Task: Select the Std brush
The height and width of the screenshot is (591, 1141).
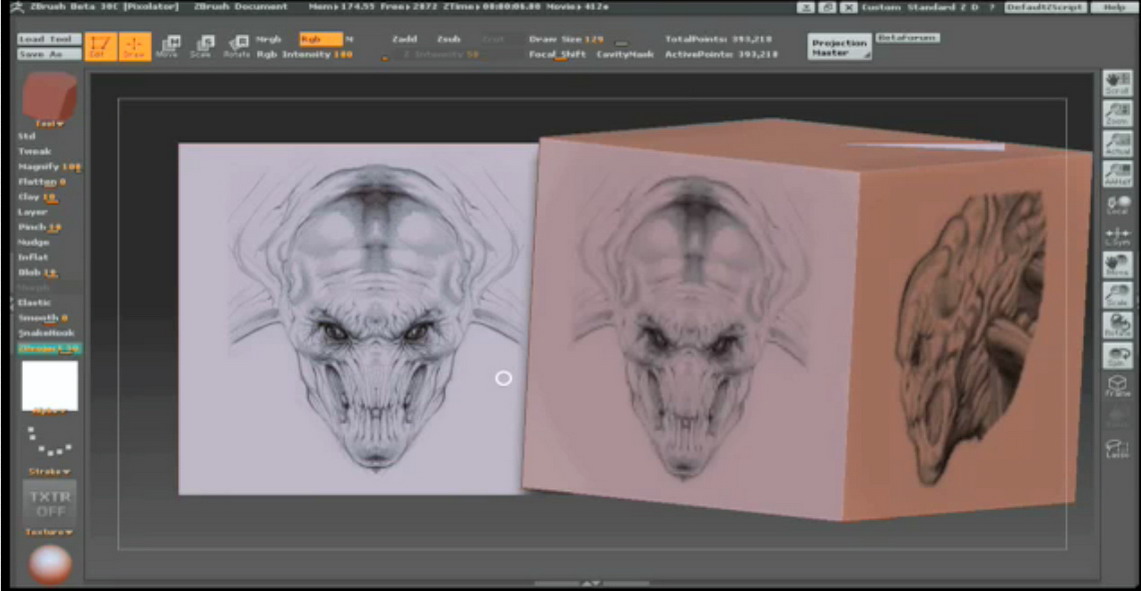Action: click(x=26, y=136)
